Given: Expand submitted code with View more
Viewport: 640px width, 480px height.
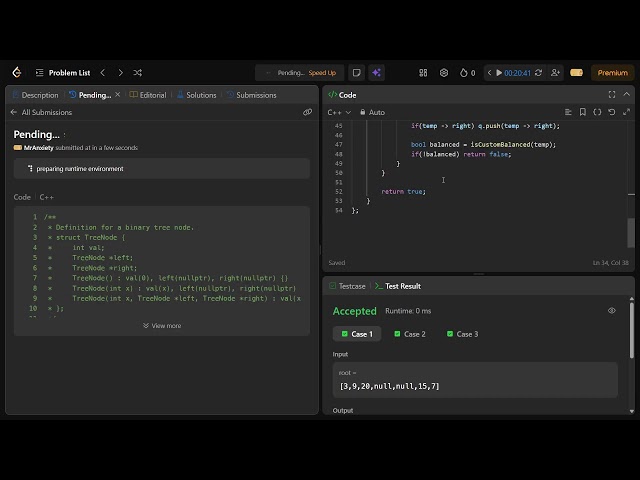Looking at the screenshot, I should point(162,326).
